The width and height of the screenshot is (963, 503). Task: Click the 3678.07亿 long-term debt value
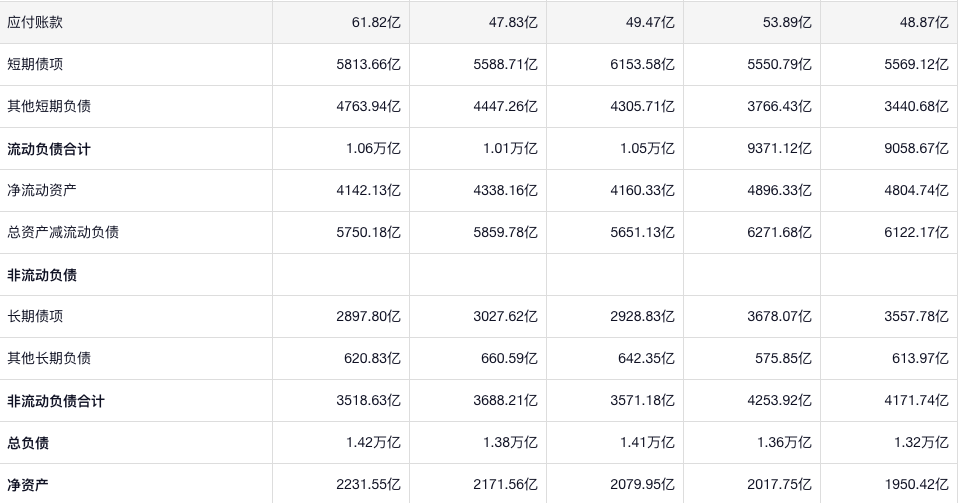(x=779, y=316)
